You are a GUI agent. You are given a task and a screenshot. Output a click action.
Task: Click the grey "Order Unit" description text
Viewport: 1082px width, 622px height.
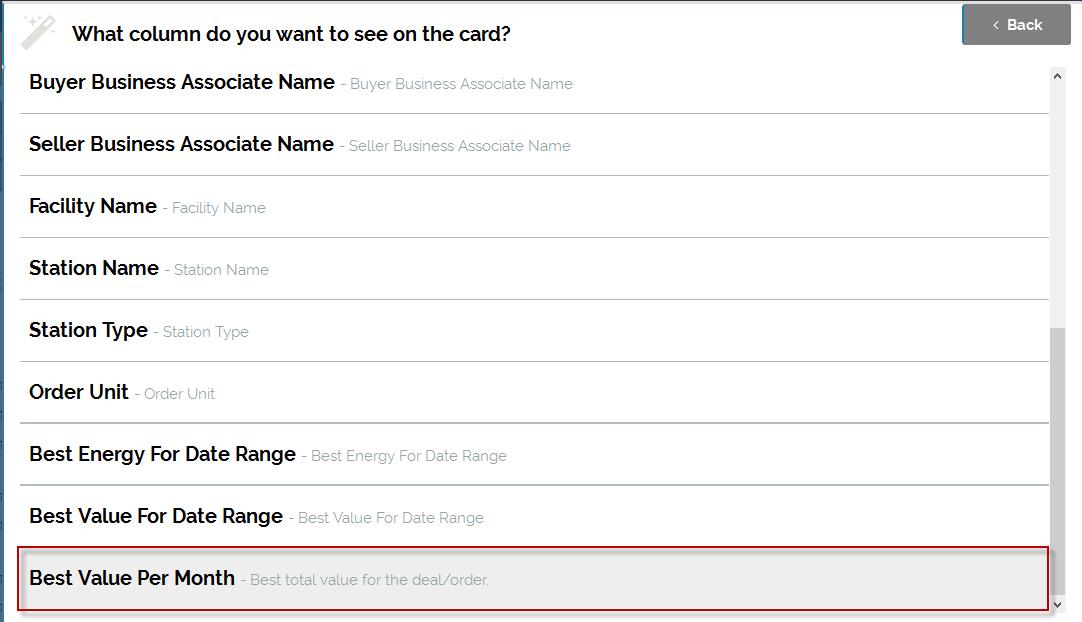click(179, 394)
